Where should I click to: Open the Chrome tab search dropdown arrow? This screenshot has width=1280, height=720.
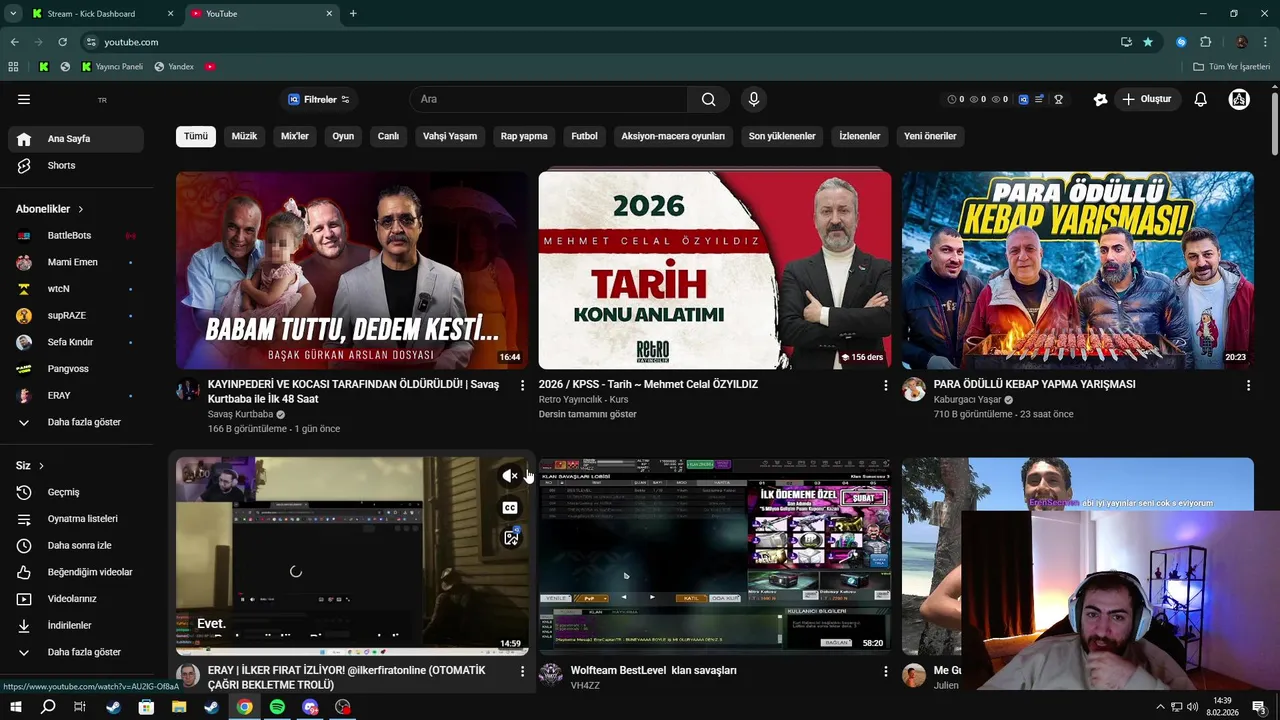[x=13, y=14]
